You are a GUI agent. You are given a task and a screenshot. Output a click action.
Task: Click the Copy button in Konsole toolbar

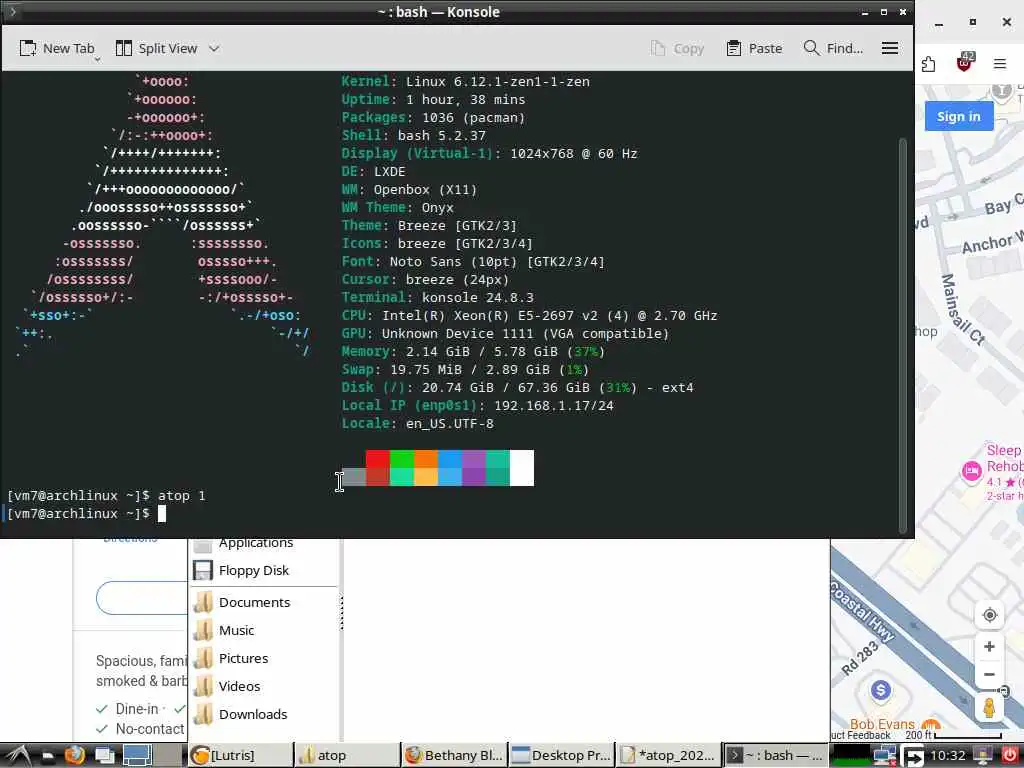coord(677,48)
